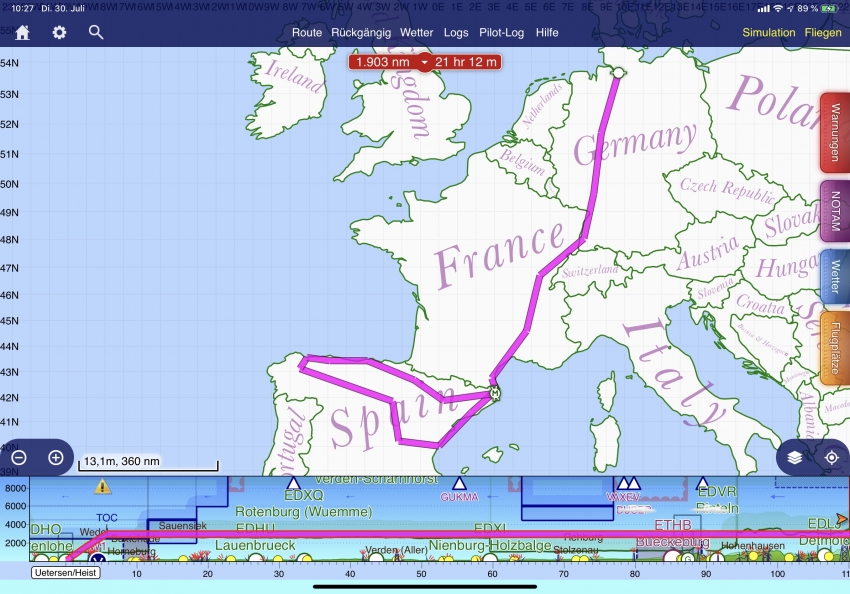Select the EDVR triangle marker in the profile
This screenshot has width=850, height=594.
point(703,483)
